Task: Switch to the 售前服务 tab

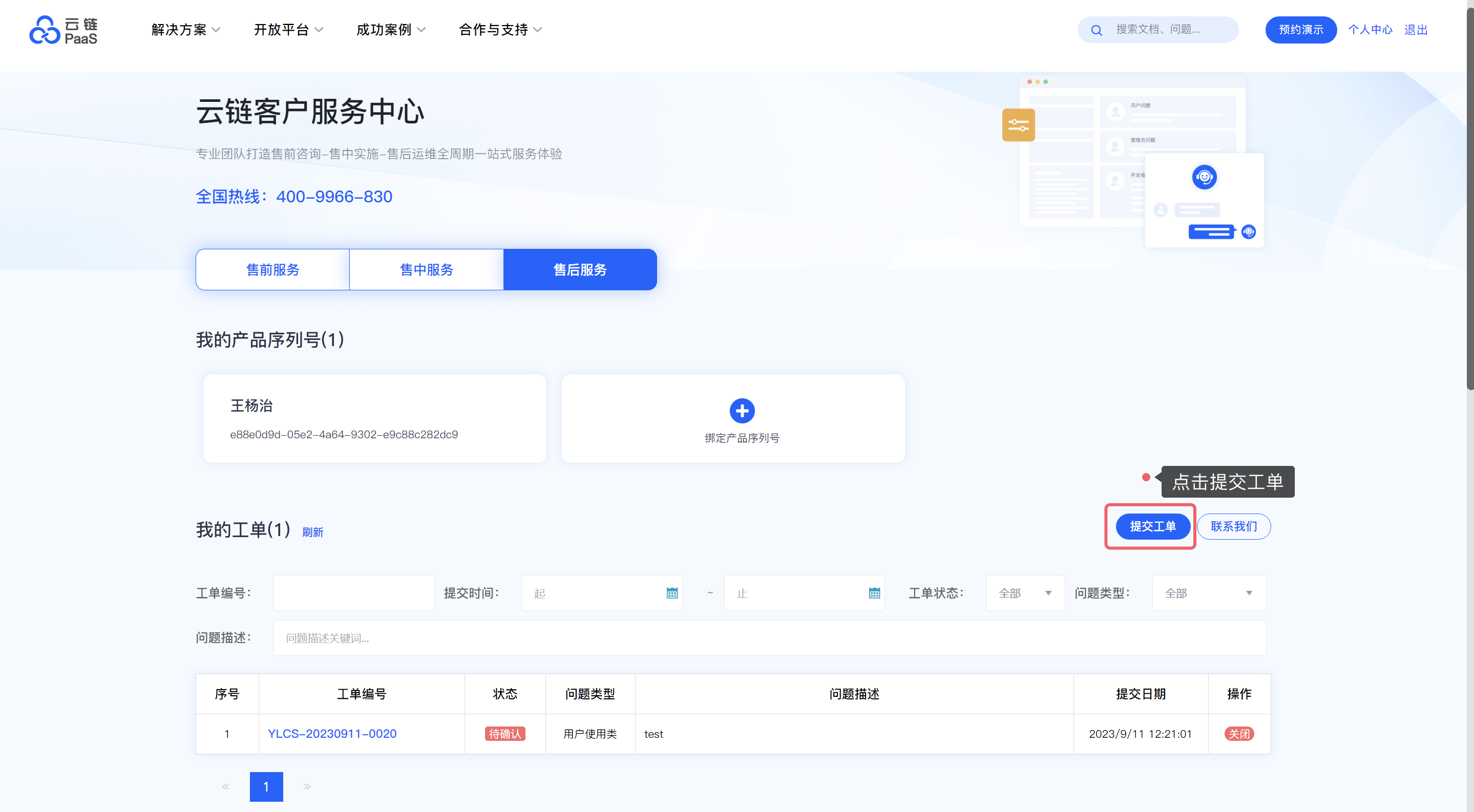Action: point(272,269)
